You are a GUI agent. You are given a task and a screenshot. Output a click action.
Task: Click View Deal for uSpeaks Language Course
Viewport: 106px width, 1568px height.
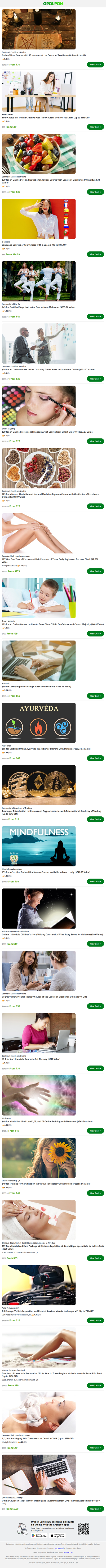96,254
